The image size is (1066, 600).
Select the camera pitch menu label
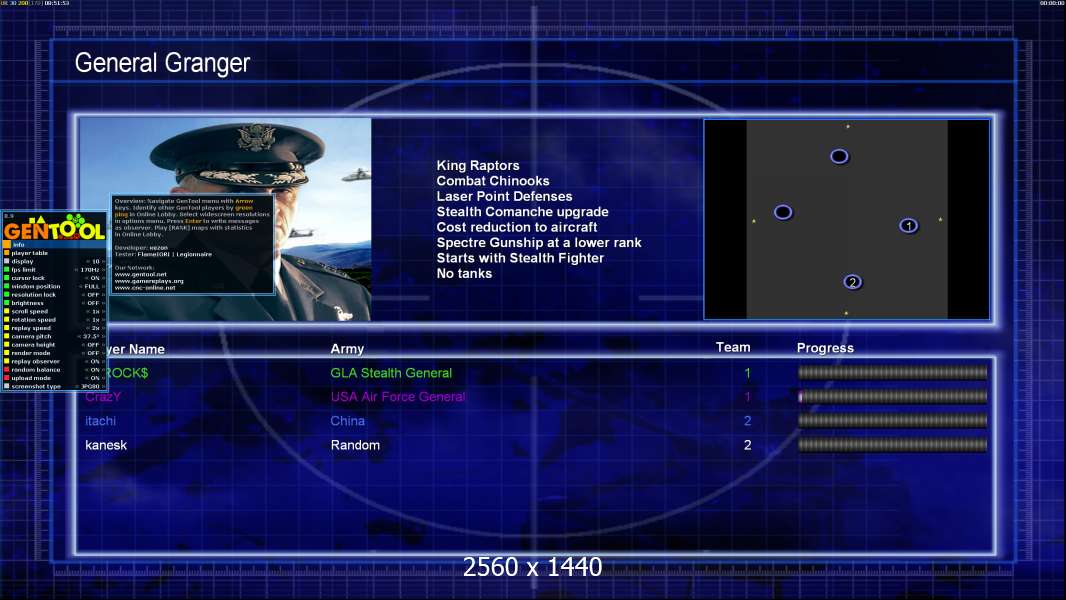pyautogui.click(x=31, y=336)
